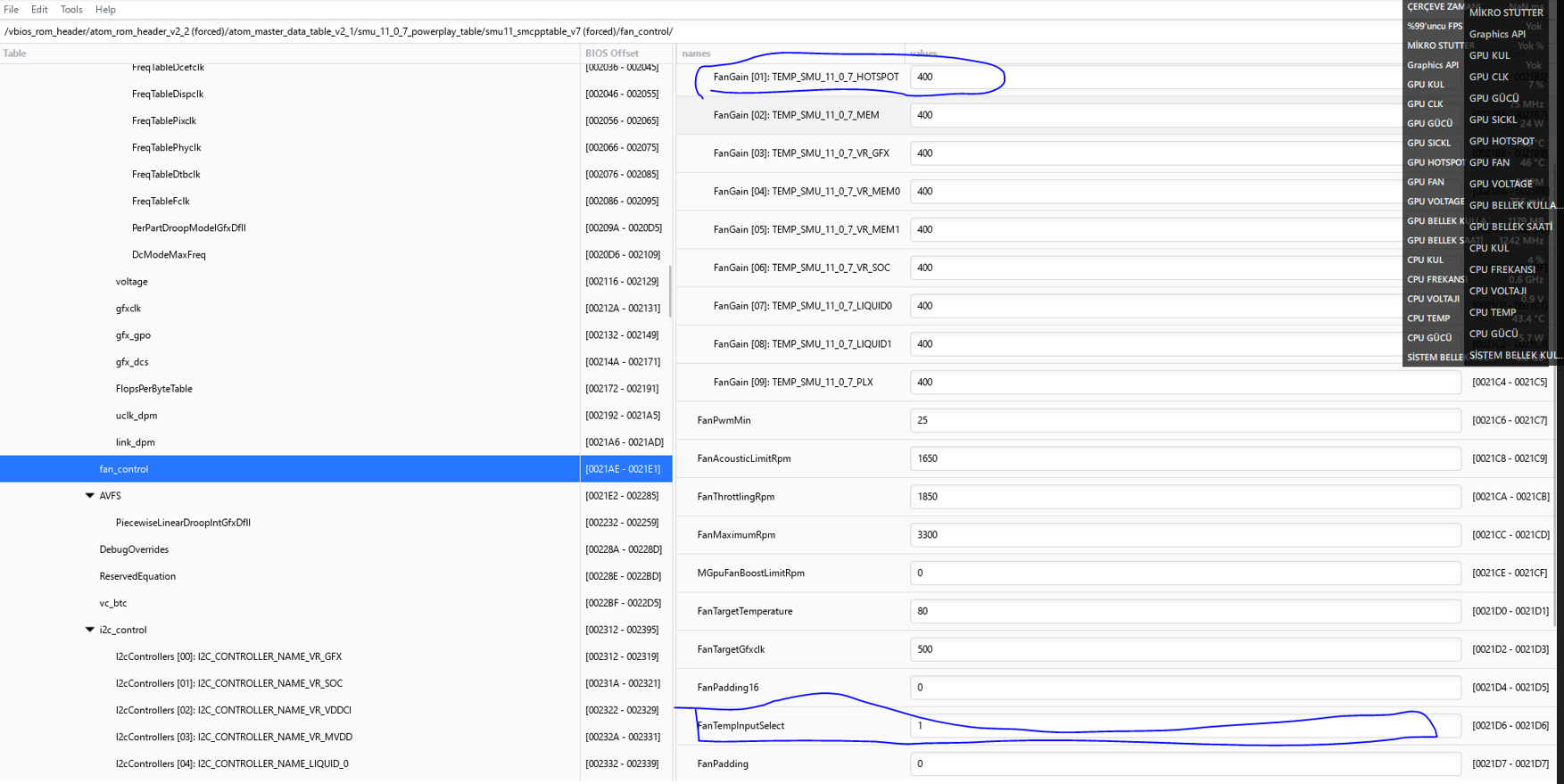The height and width of the screenshot is (784, 1564).
Task: Open the File menu
Action: click(11, 9)
